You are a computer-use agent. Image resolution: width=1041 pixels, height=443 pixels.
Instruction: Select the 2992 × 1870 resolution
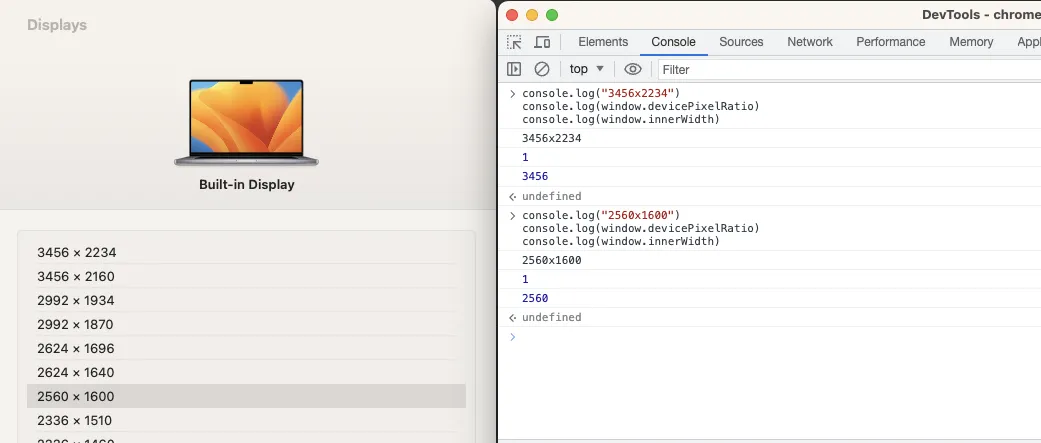click(x=246, y=324)
